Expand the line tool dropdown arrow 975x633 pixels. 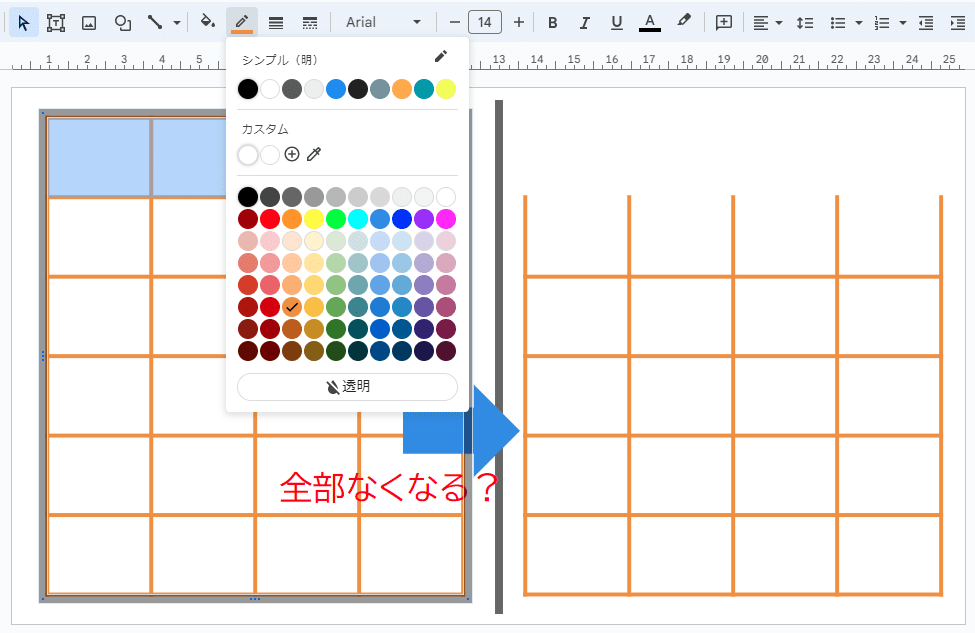[177, 23]
